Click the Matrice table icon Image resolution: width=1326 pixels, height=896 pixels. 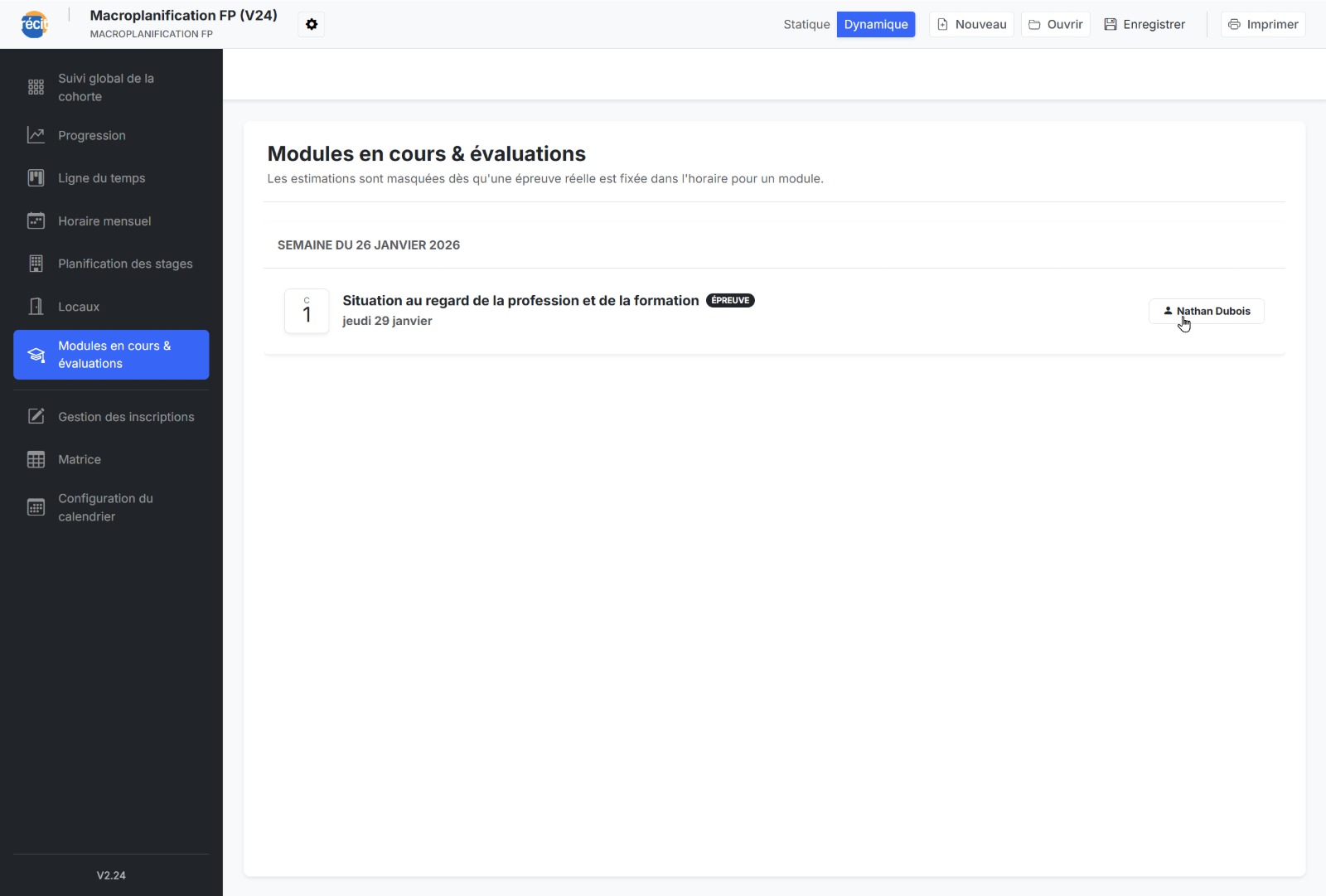tap(36, 460)
